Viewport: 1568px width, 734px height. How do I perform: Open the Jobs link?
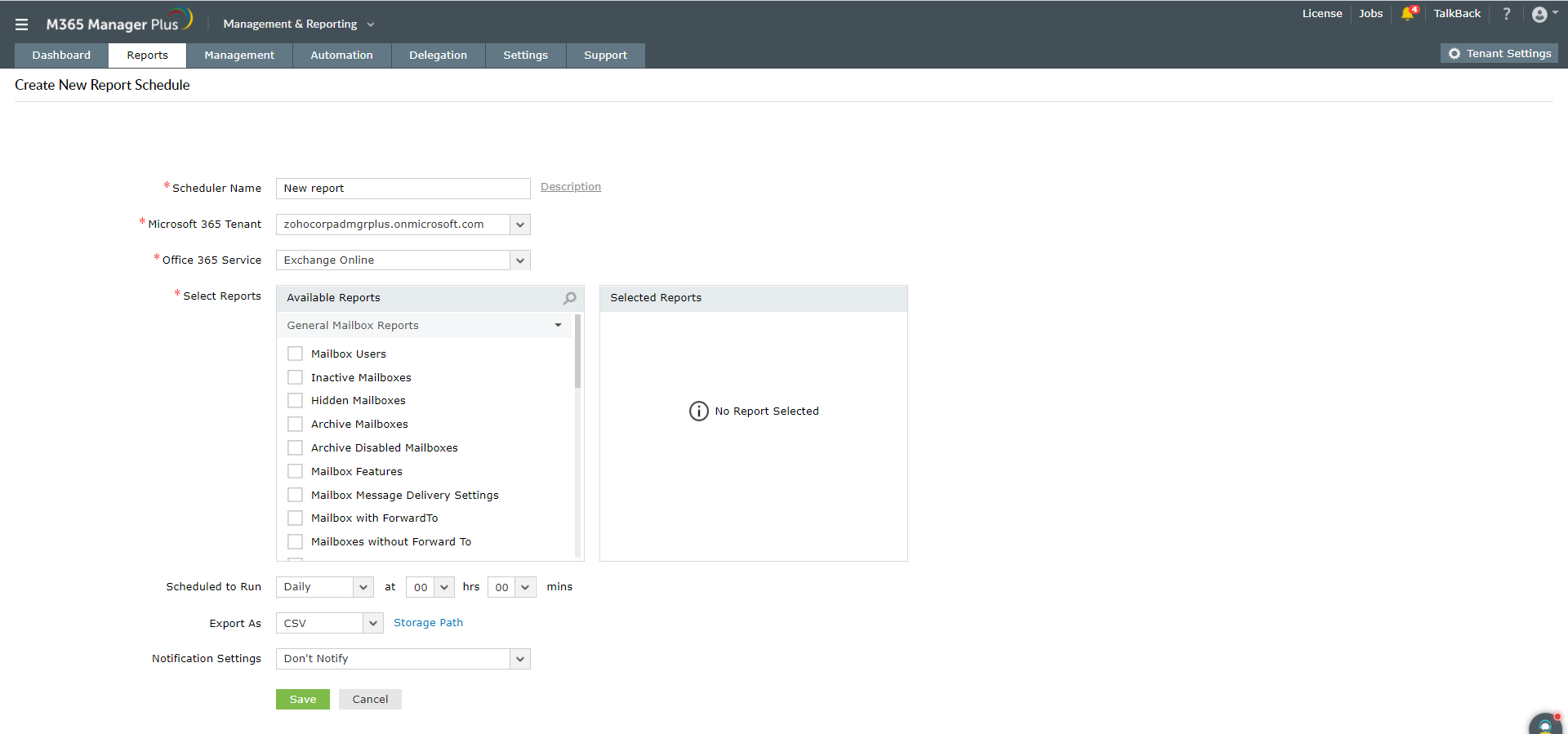coord(1370,14)
